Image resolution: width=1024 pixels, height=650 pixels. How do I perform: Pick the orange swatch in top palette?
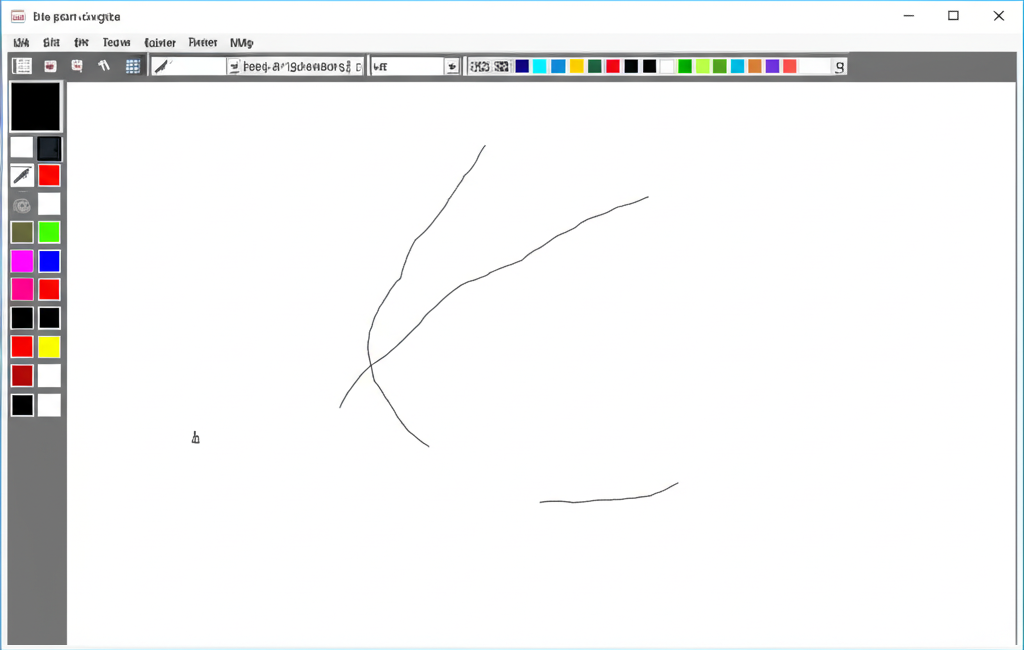coord(755,66)
